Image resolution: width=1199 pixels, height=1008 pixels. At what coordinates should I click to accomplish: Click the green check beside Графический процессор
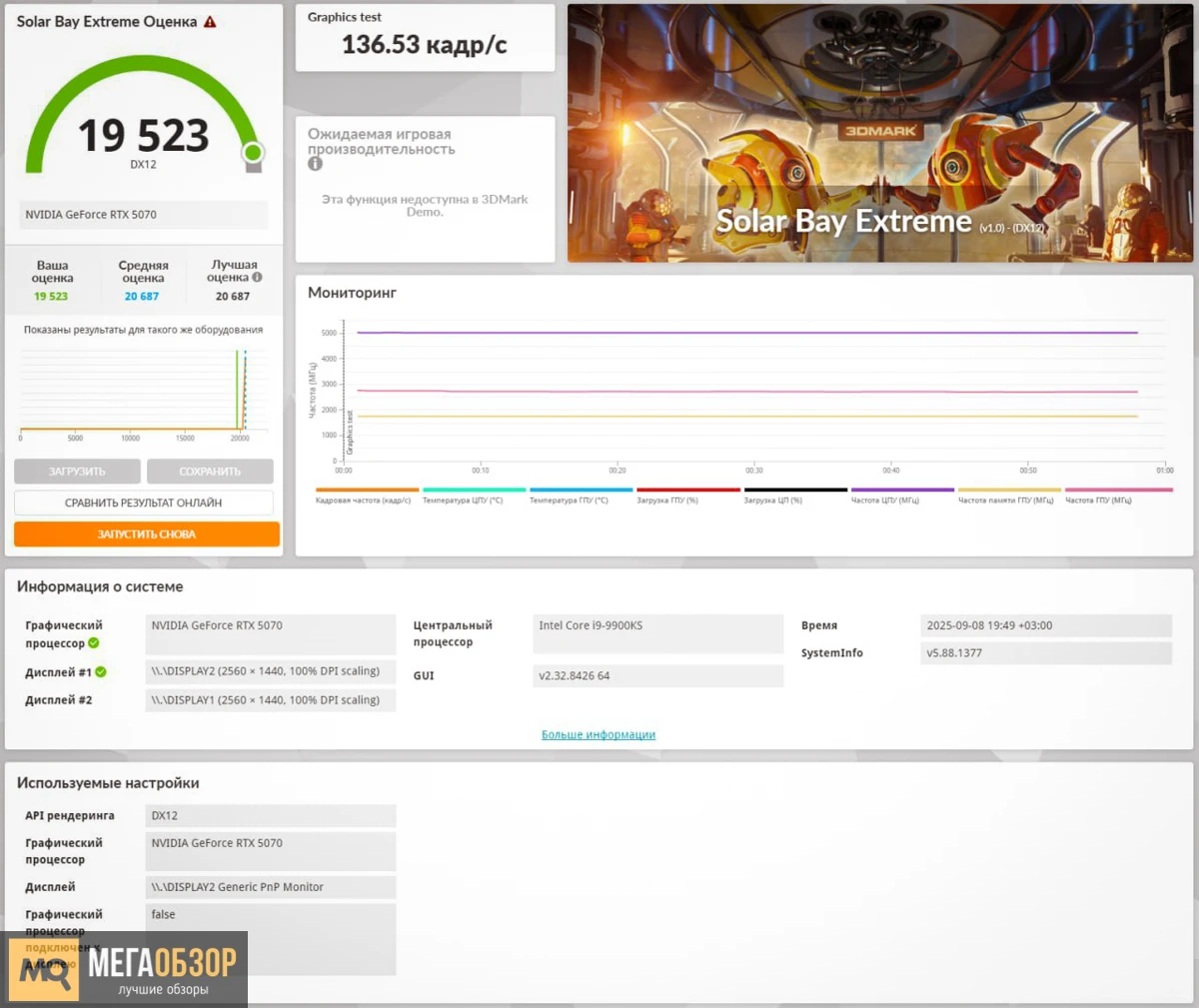pyautogui.click(x=94, y=643)
